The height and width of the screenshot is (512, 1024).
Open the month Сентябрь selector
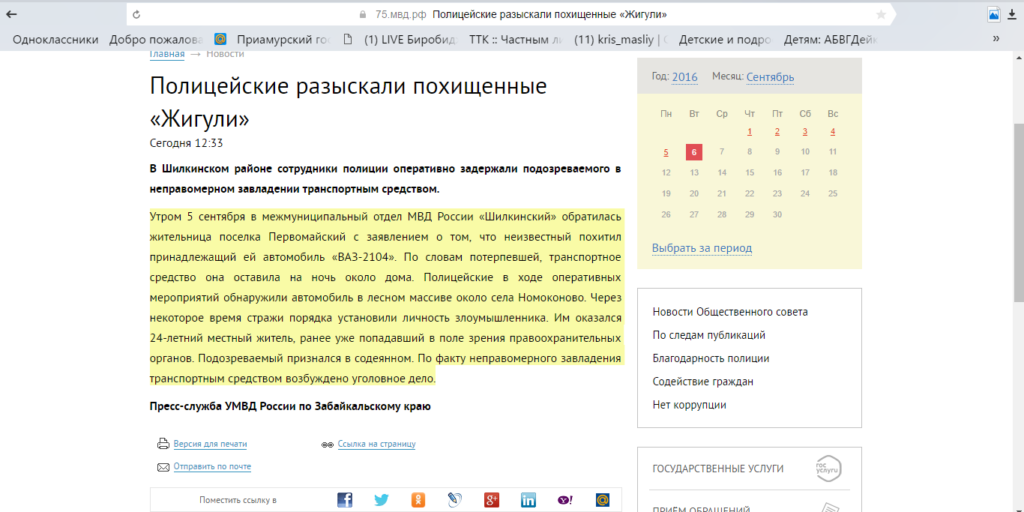(x=770, y=77)
